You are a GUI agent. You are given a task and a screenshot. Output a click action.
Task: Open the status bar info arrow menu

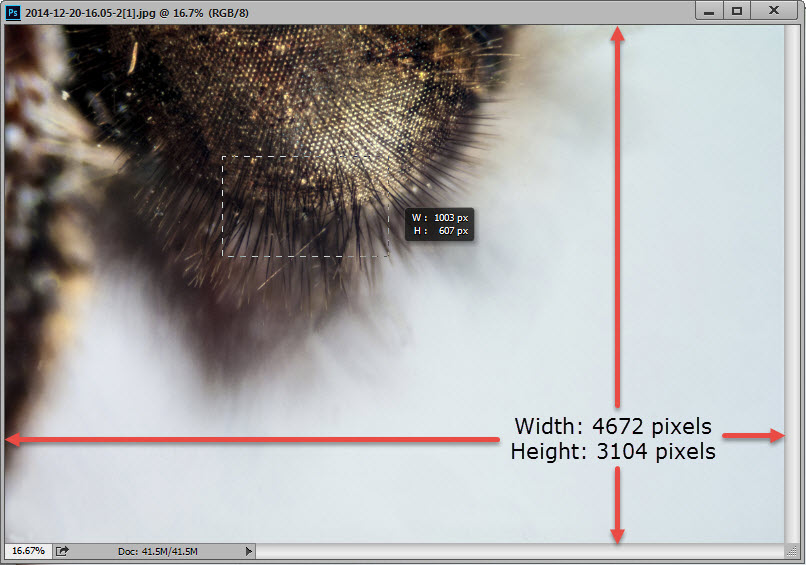[249, 551]
